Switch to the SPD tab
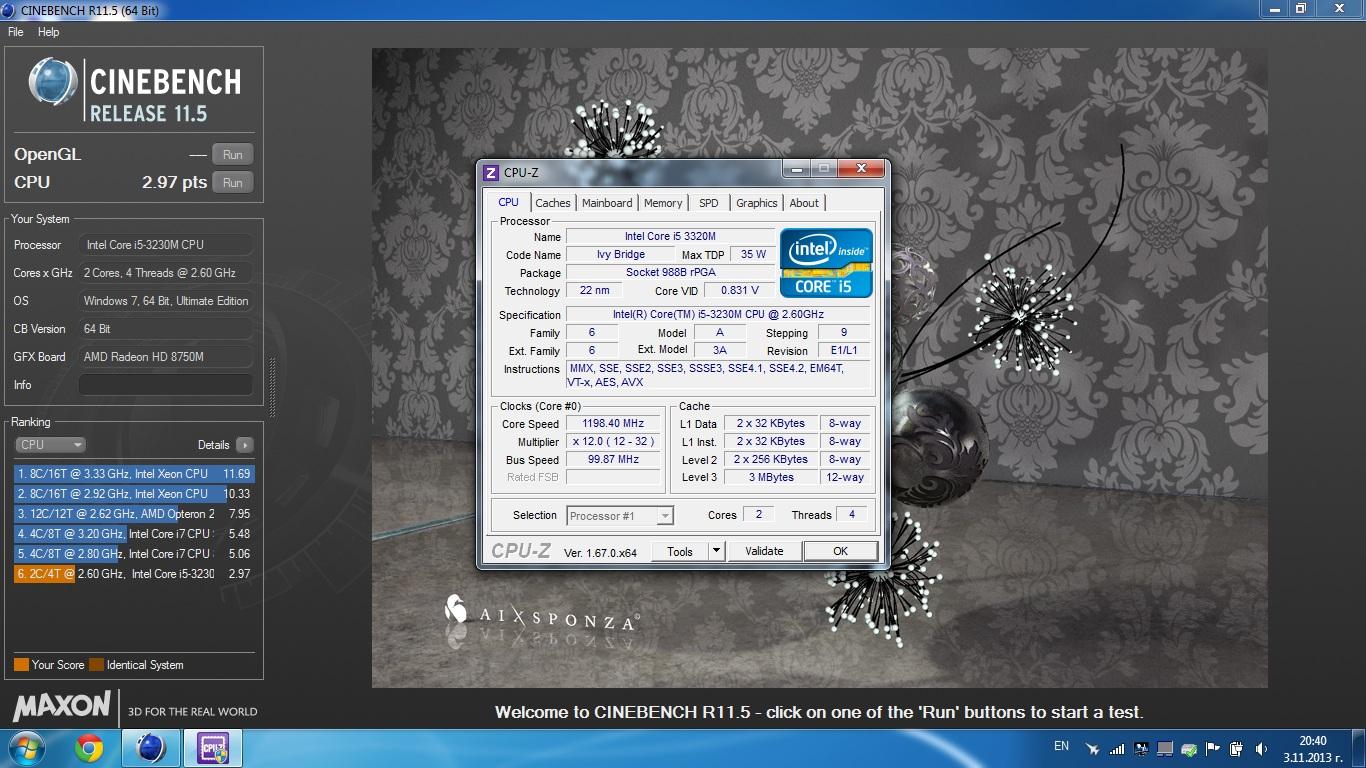This screenshot has width=1366, height=768. point(709,203)
